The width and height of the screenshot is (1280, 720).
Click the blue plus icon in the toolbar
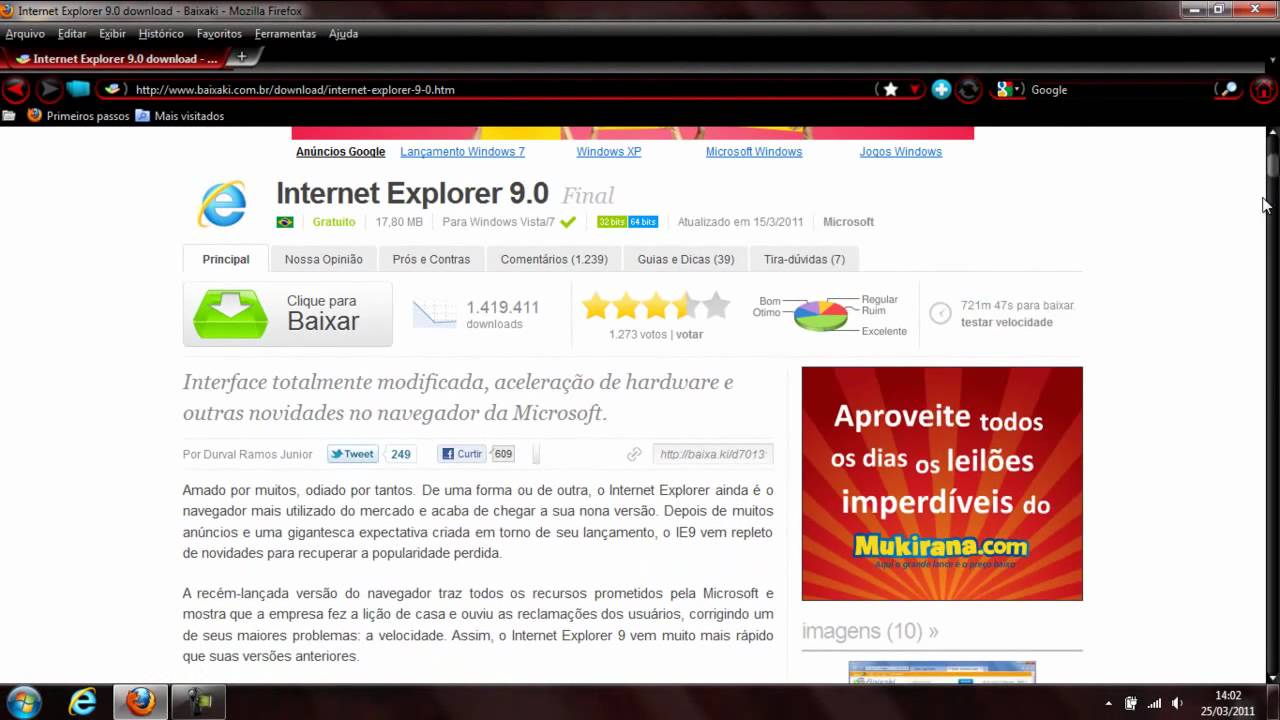pyautogui.click(x=941, y=89)
